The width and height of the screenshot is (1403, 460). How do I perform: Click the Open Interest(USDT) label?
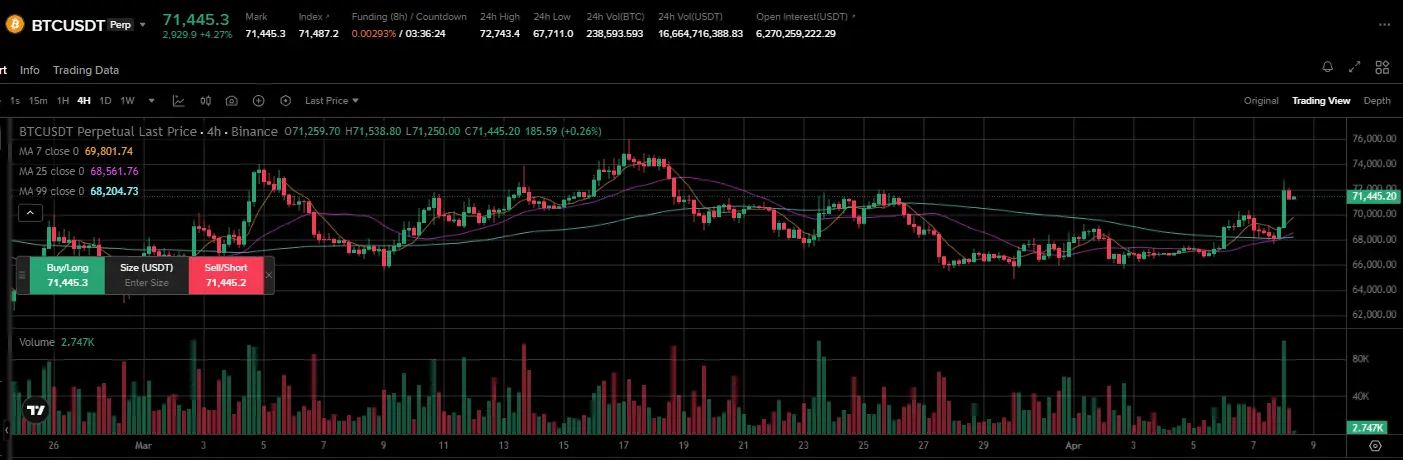coord(800,17)
